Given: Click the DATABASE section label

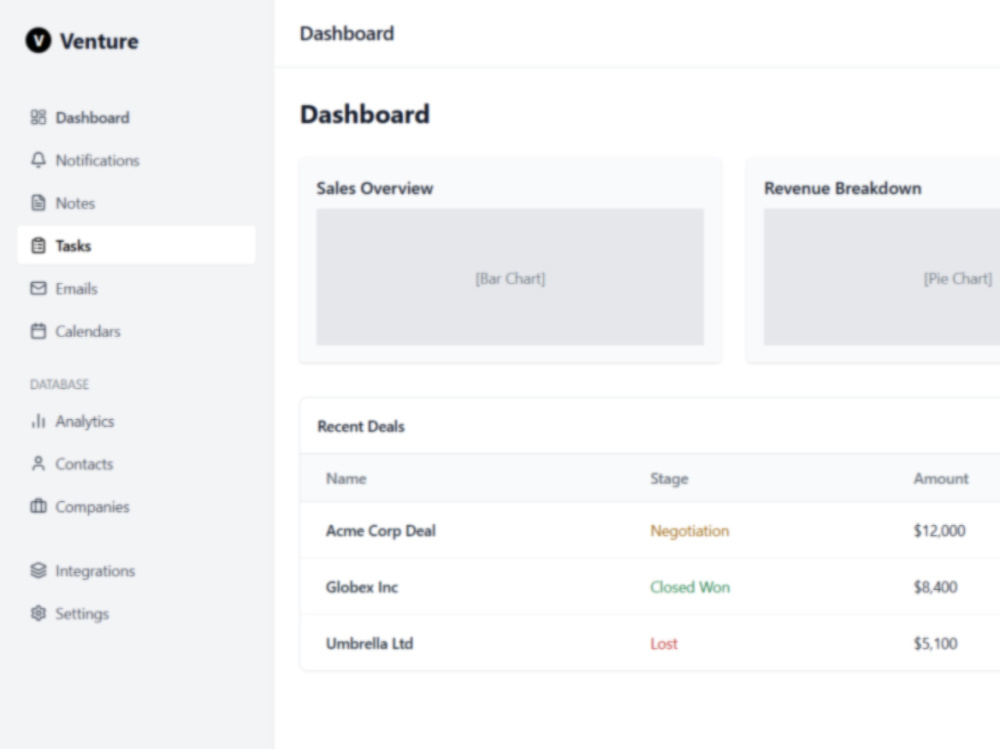Looking at the screenshot, I should [x=59, y=384].
